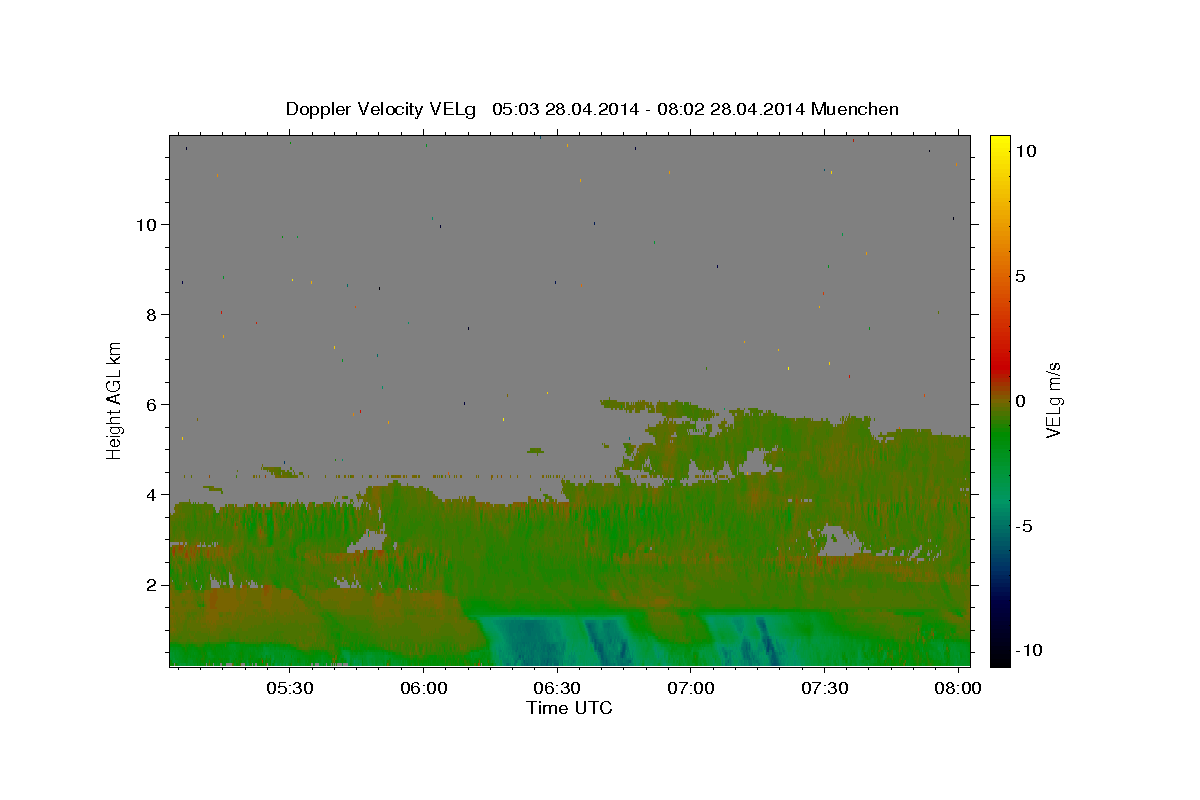Click the colorbar value -10
This screenshot has width=1200, height=800.
point(1029,651)
